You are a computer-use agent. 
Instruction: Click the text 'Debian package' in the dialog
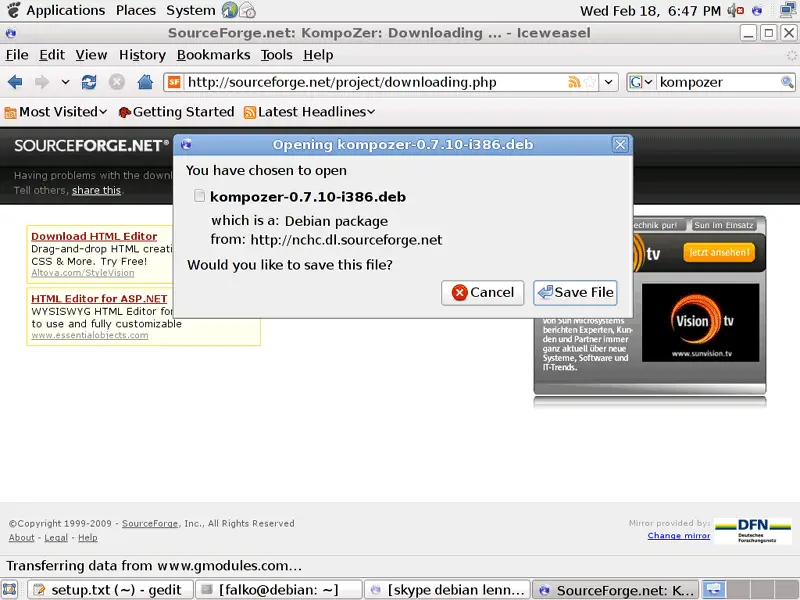tap(336, 221)
